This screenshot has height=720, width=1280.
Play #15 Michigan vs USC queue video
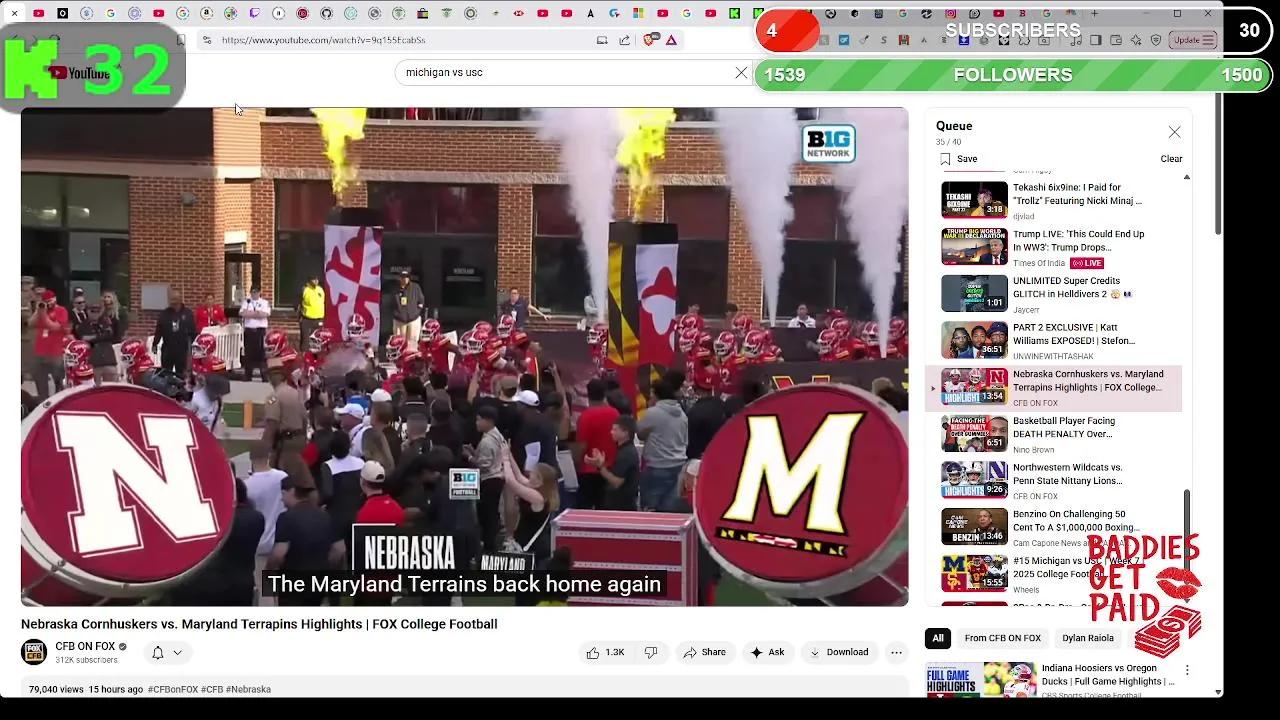click(x=1060, y=573)
